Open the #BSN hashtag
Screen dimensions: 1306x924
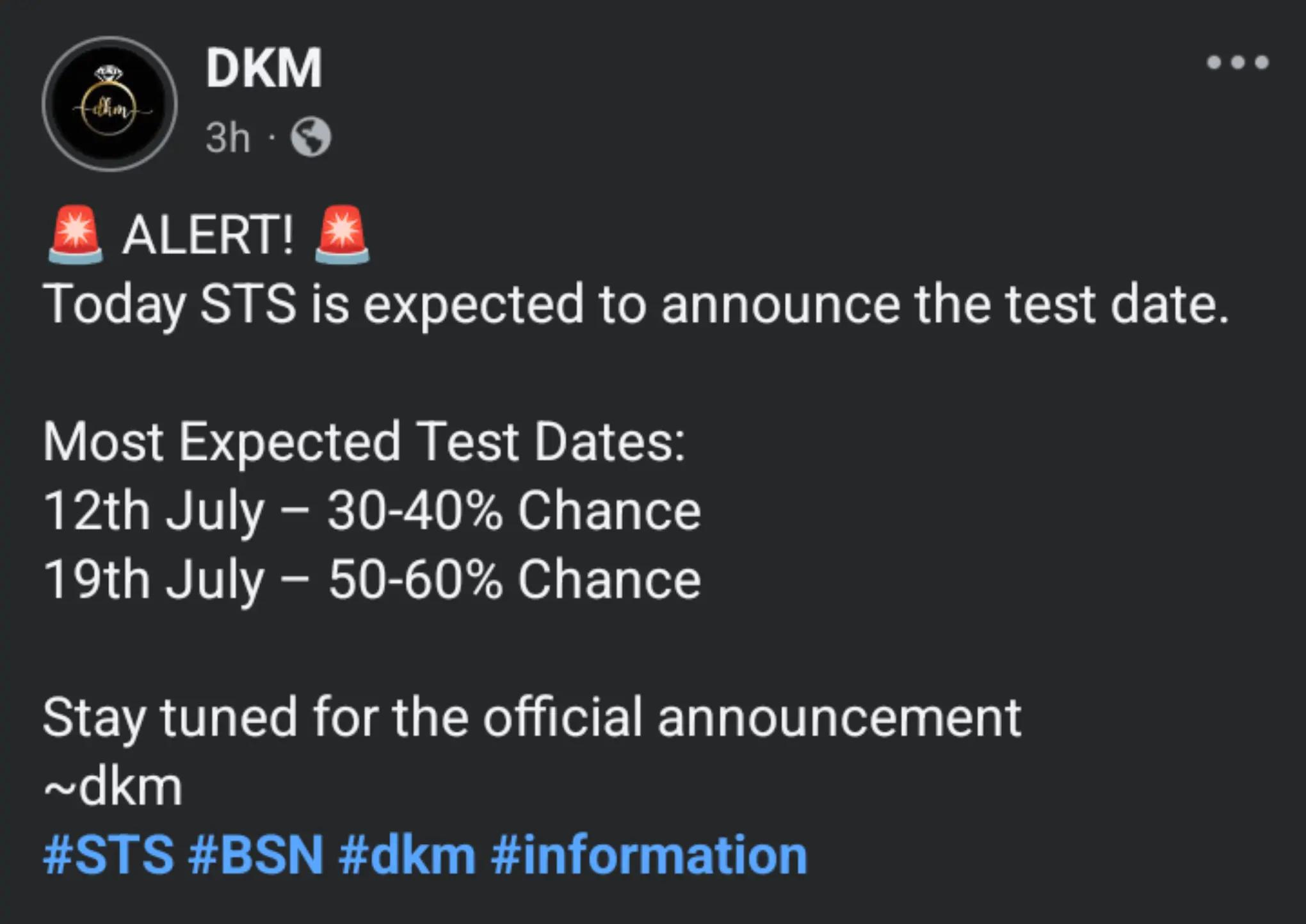[256, 855]
